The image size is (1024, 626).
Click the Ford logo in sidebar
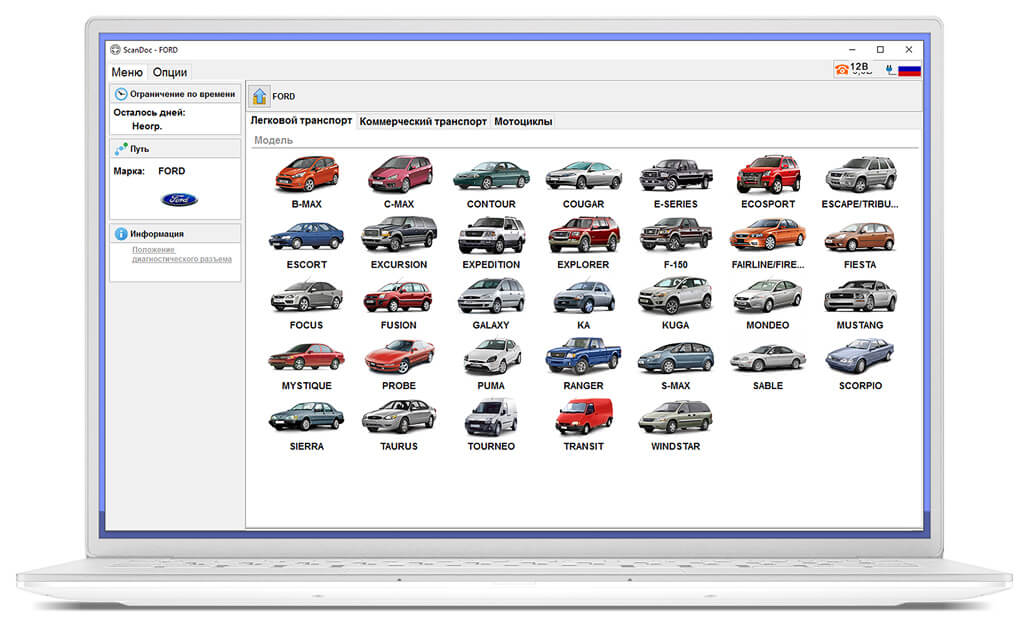tap(179, 199)
